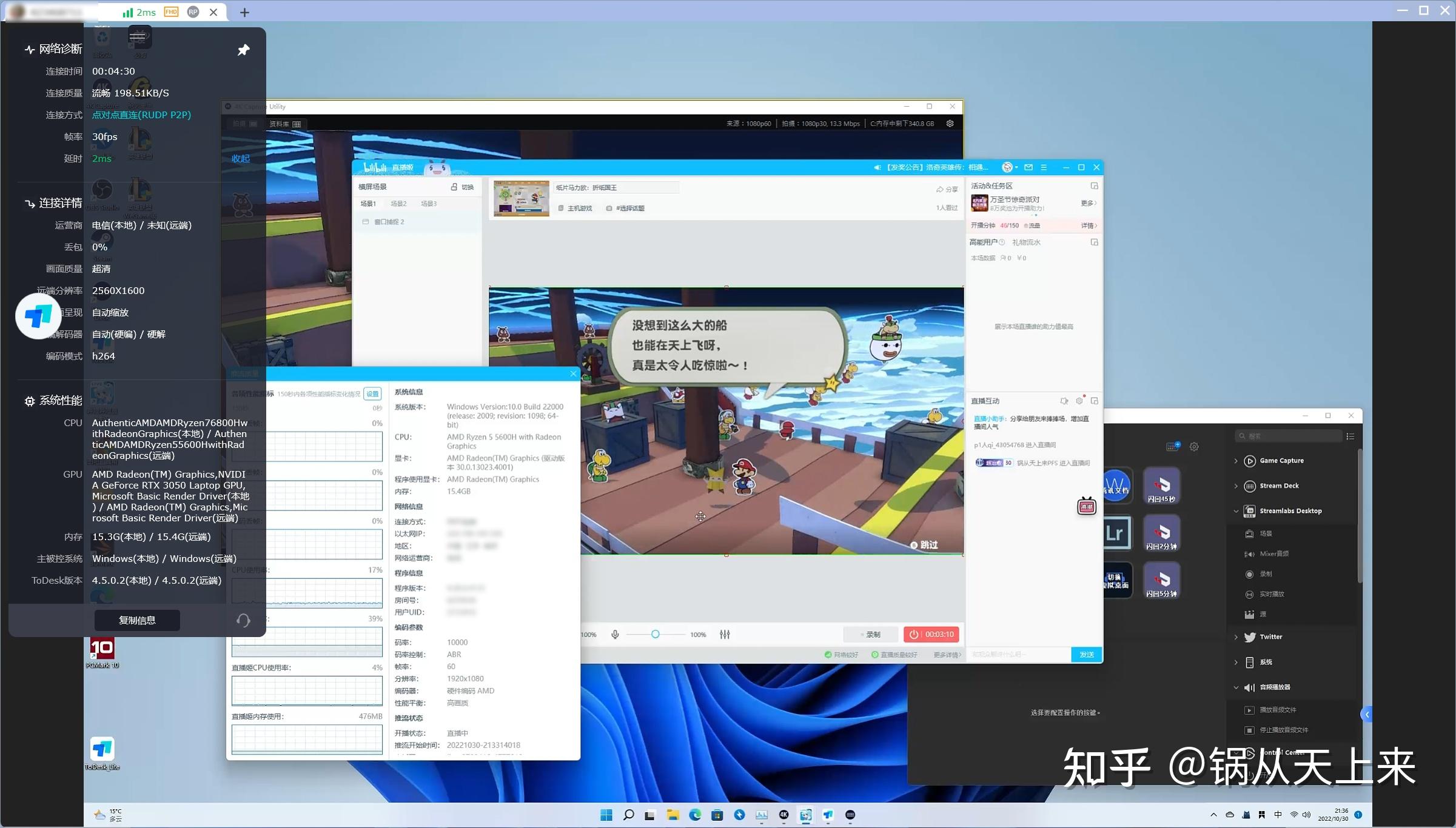
Task: Click the 闪回45秒 Stream Deck key
Action: coord(1161,486)
